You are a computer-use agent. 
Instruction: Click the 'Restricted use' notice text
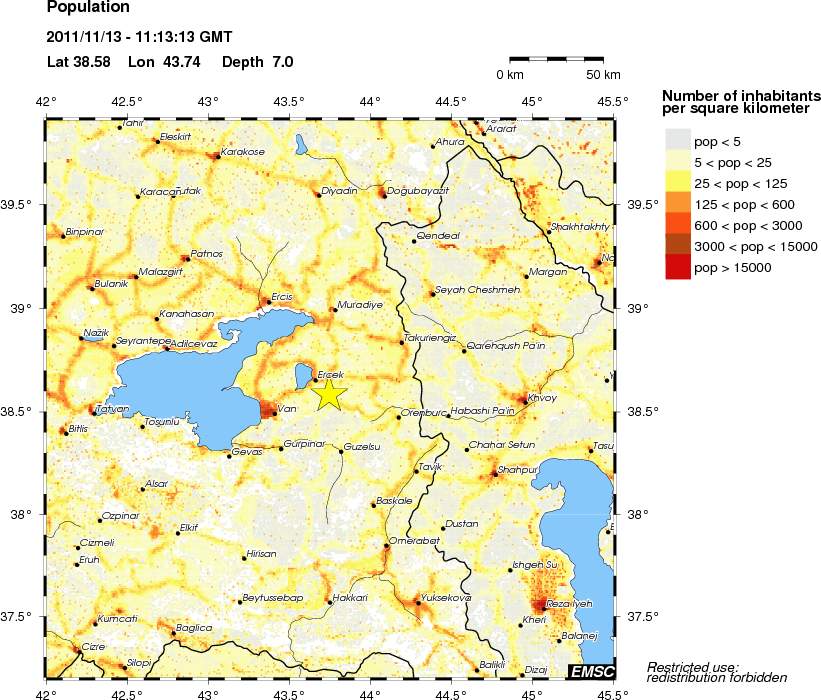(x=693, y=667)
